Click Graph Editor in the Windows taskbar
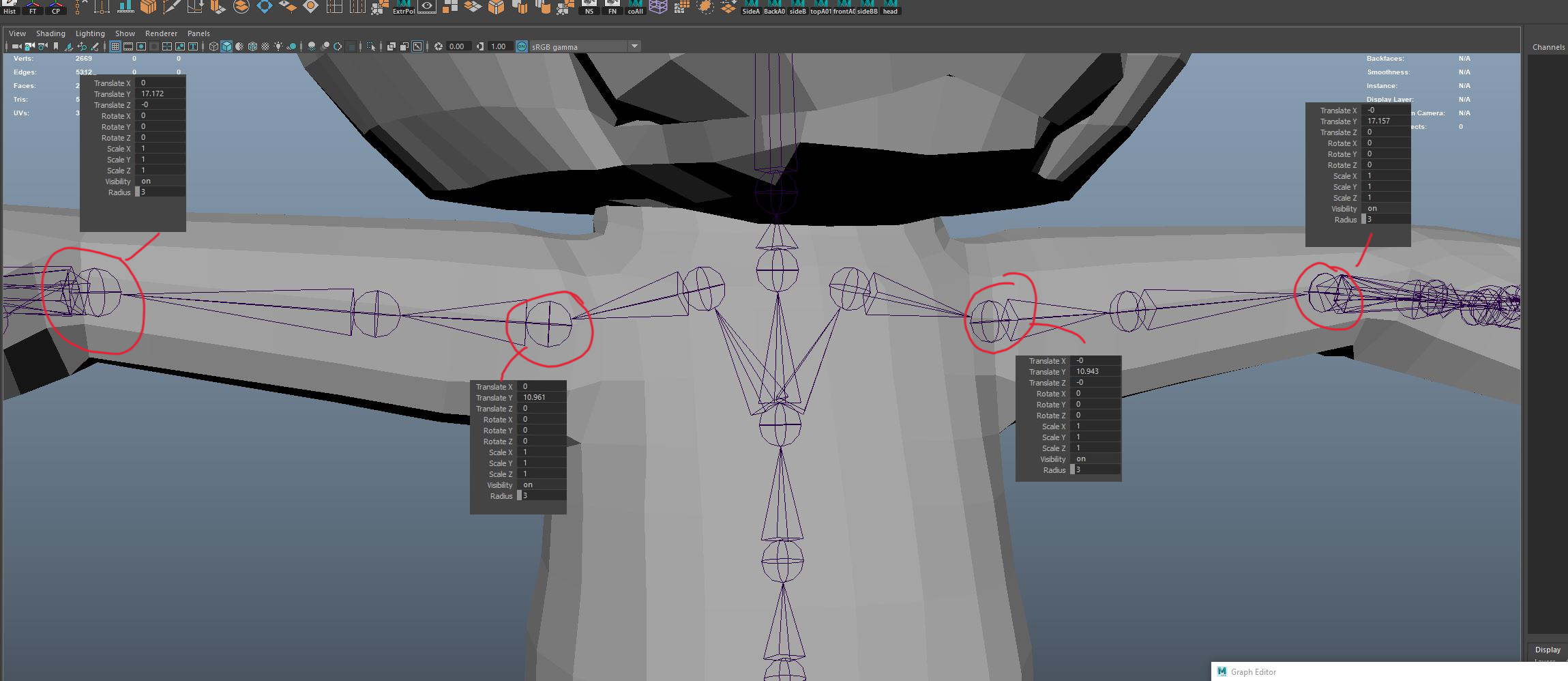Image resolution: width=1568 pixels, height=681 pixels. [1255, 671]
